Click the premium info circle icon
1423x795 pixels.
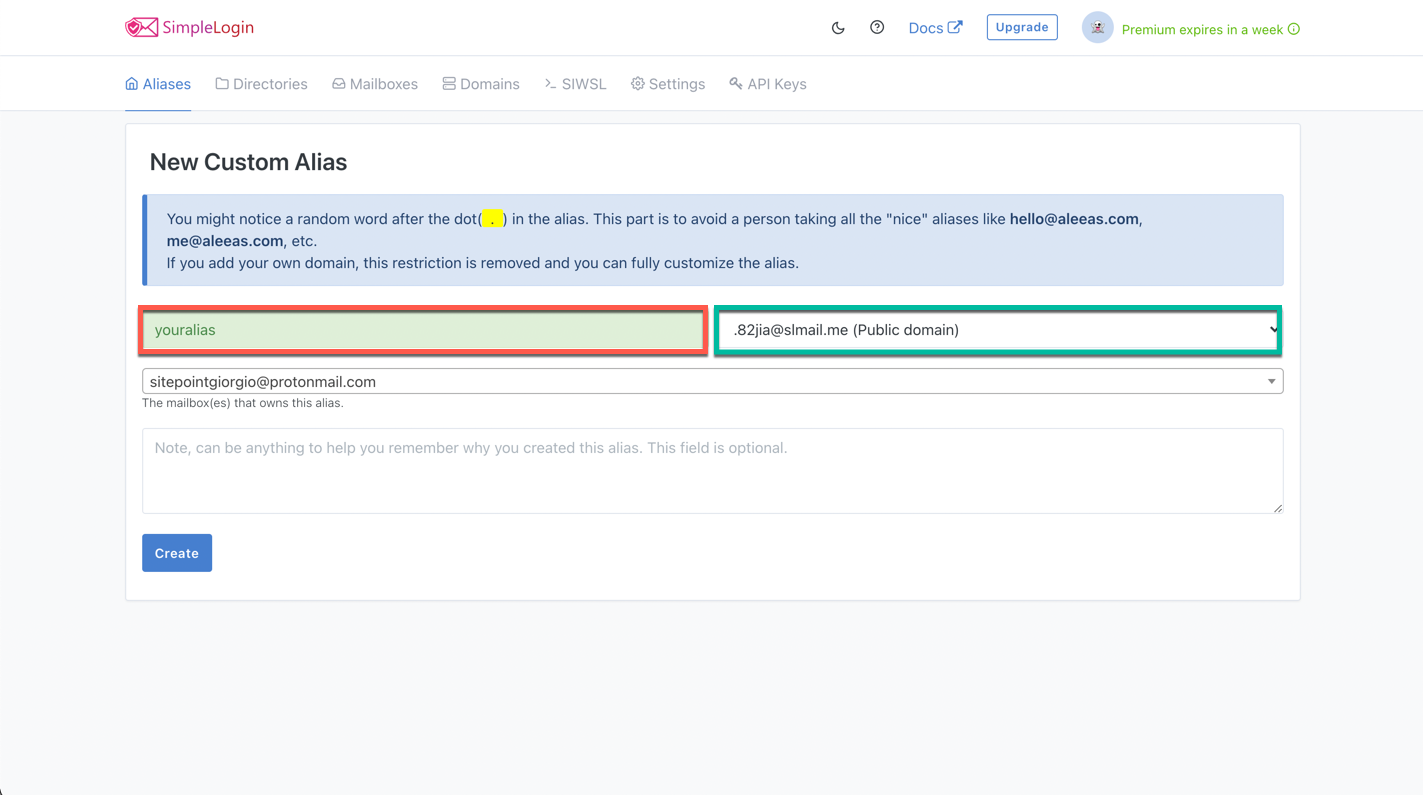[1294, 29]
